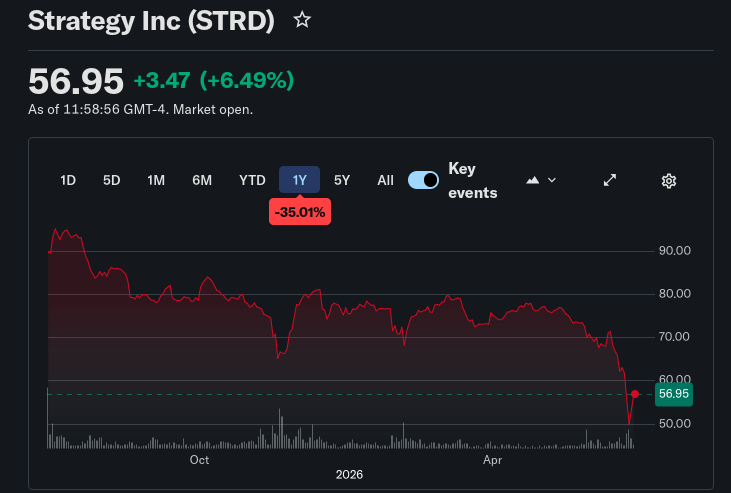
Task: Click the -35.01% return badge
Action: 300,212
